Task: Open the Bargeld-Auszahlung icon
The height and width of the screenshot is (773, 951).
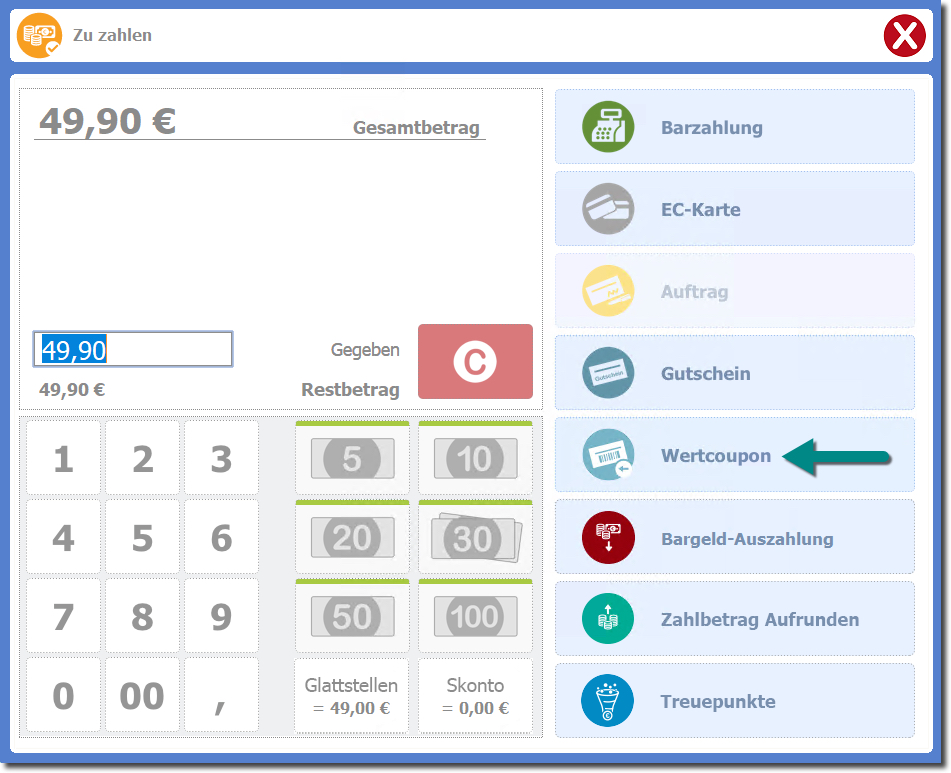Action: tap(608, 537)
